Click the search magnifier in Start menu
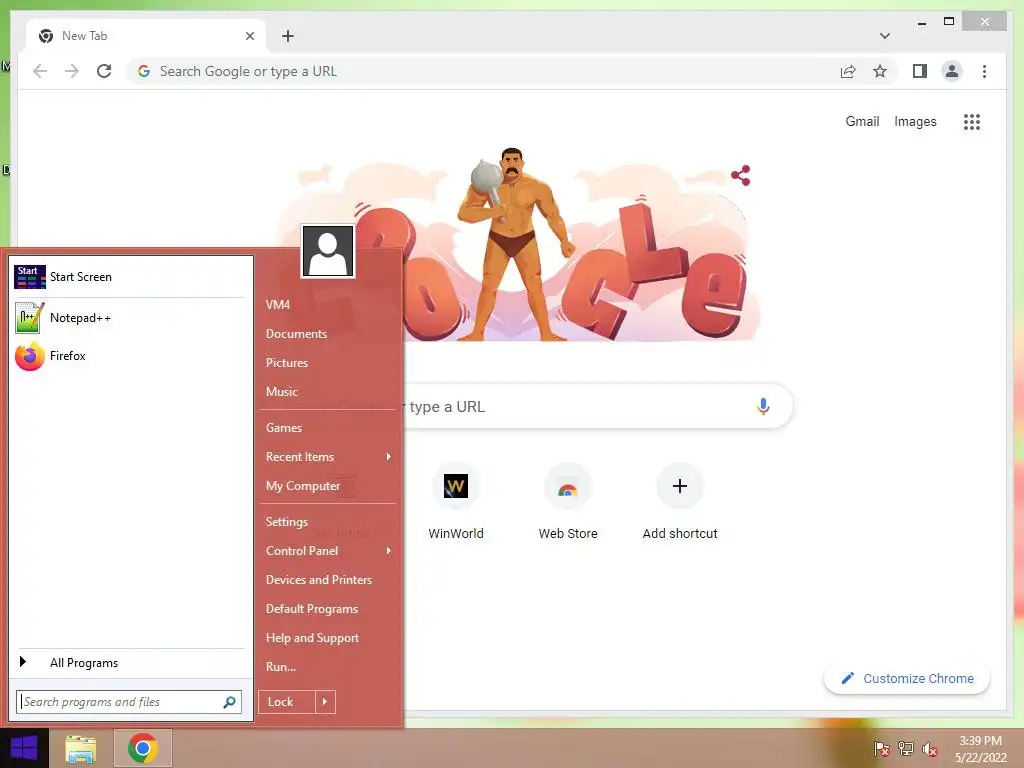The image size is (1024, 768). tap(229, 702)
